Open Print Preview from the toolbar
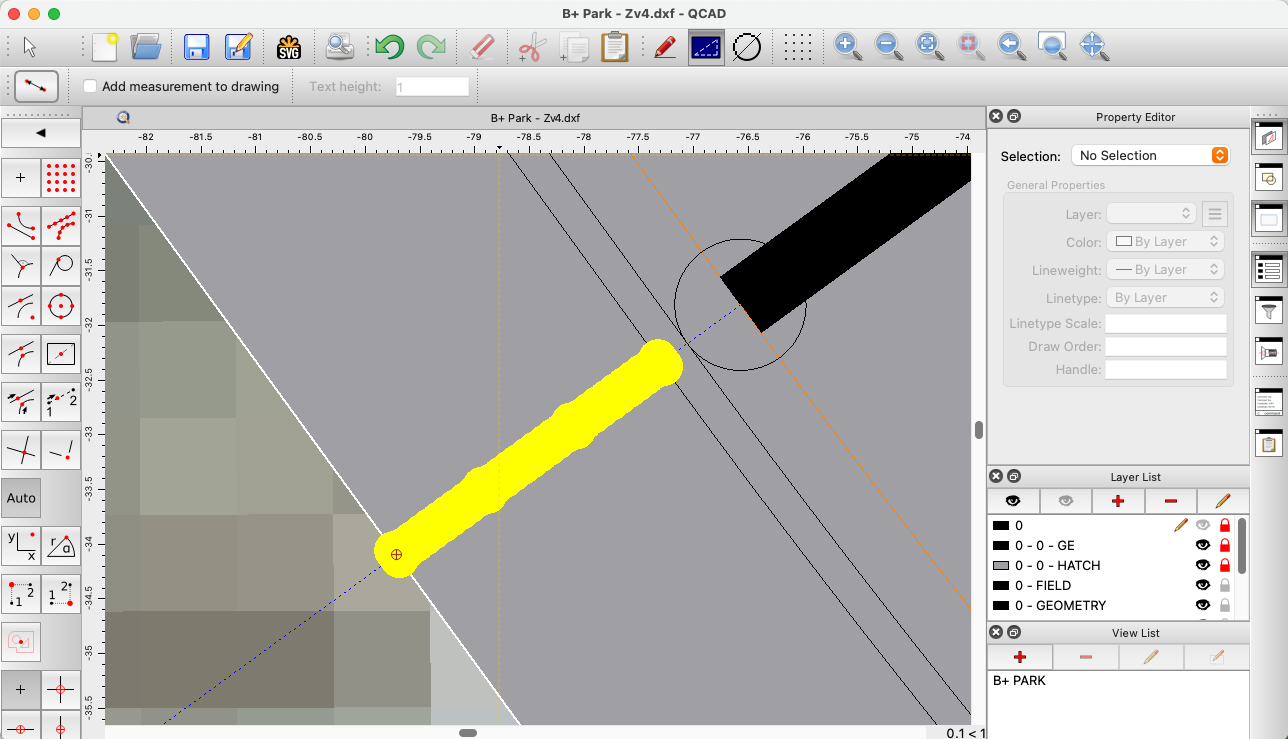Image resolution: width=1288 pixels, height=739 pixels. tap(339, 47)
